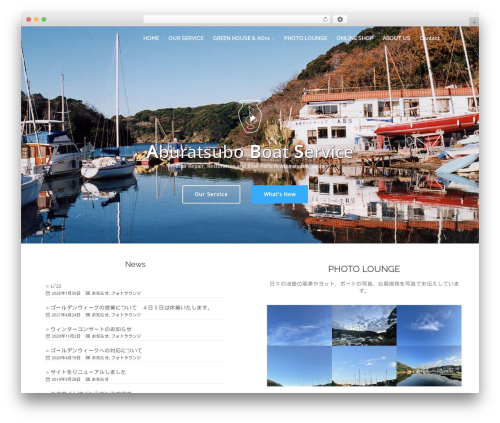Click calendar icon under ウィンターコンサートのお知らせ
Screen dimensions: 500x423
point(48,336)
